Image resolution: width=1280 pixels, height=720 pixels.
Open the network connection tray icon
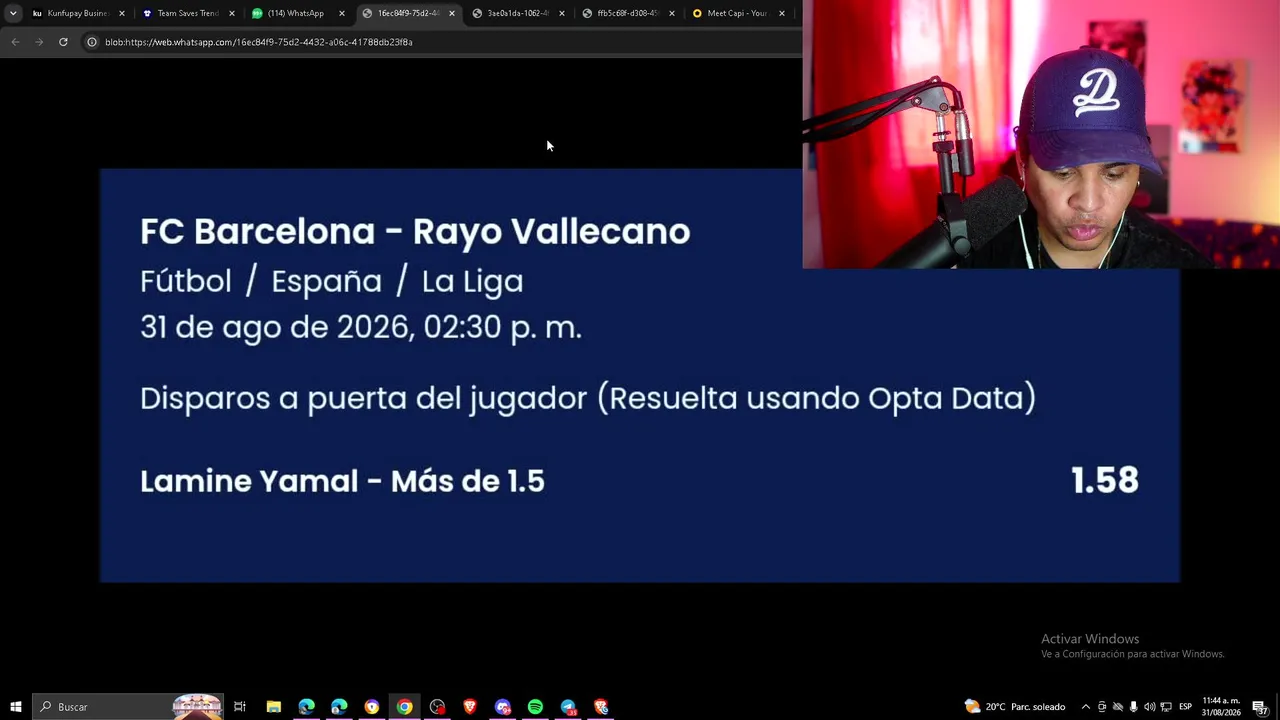point(1166,707)
